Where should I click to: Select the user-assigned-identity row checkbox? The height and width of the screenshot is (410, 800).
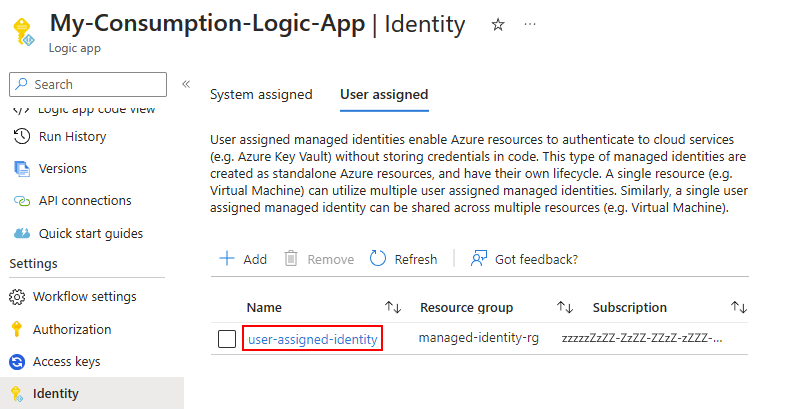pos(227,339)
